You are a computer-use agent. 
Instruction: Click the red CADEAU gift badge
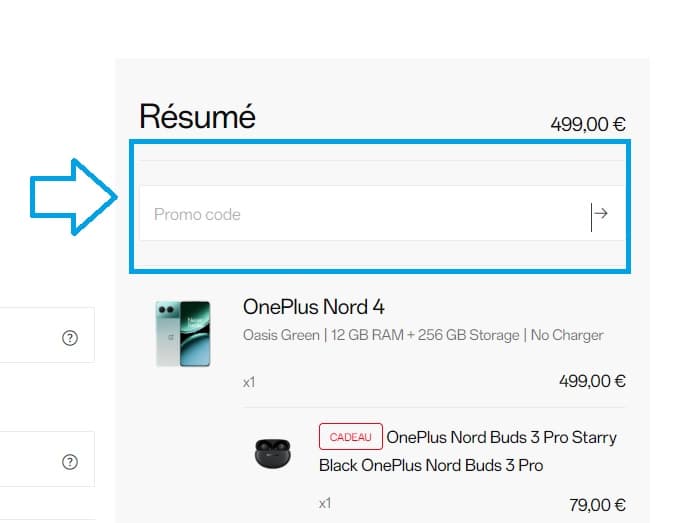[x=350, y=437]
